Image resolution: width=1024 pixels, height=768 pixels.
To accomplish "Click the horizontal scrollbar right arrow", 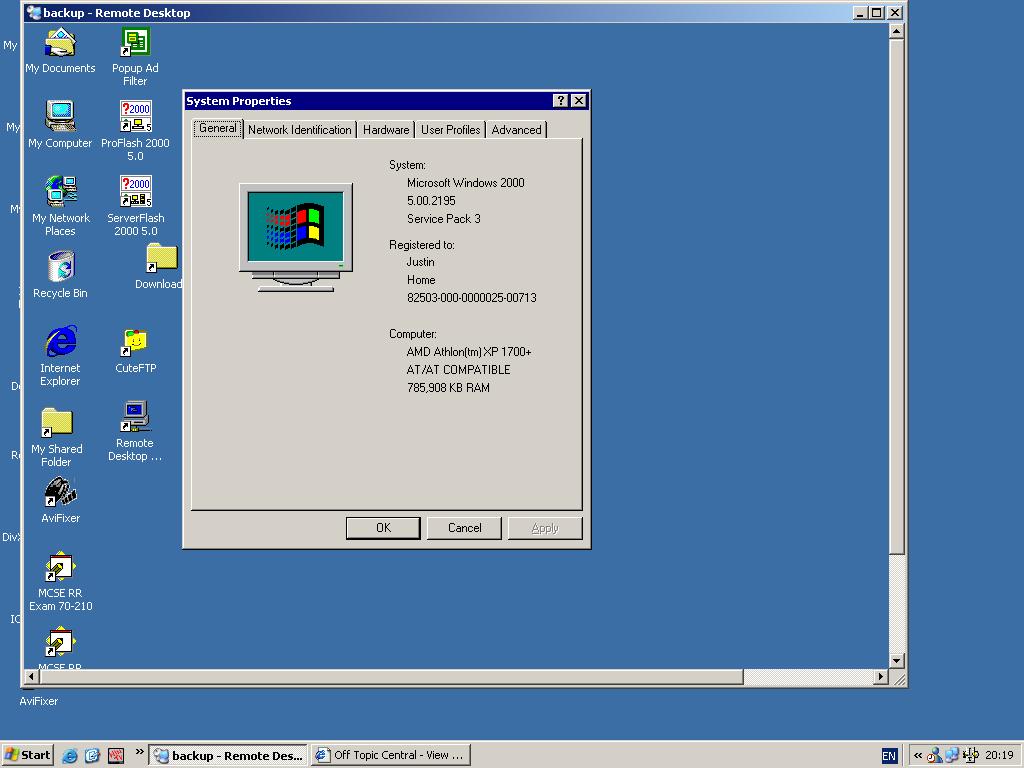I will click(881, 677).
